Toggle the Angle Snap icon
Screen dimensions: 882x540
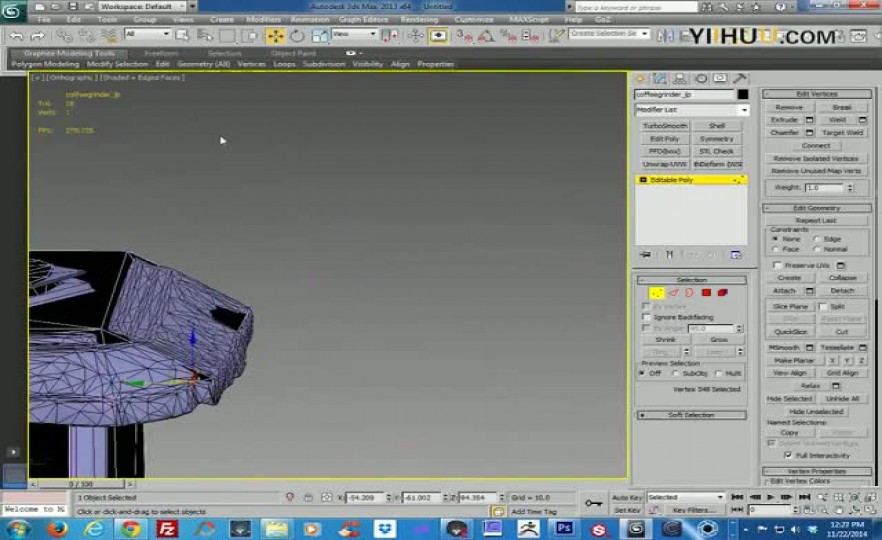[x=486, y=36]
